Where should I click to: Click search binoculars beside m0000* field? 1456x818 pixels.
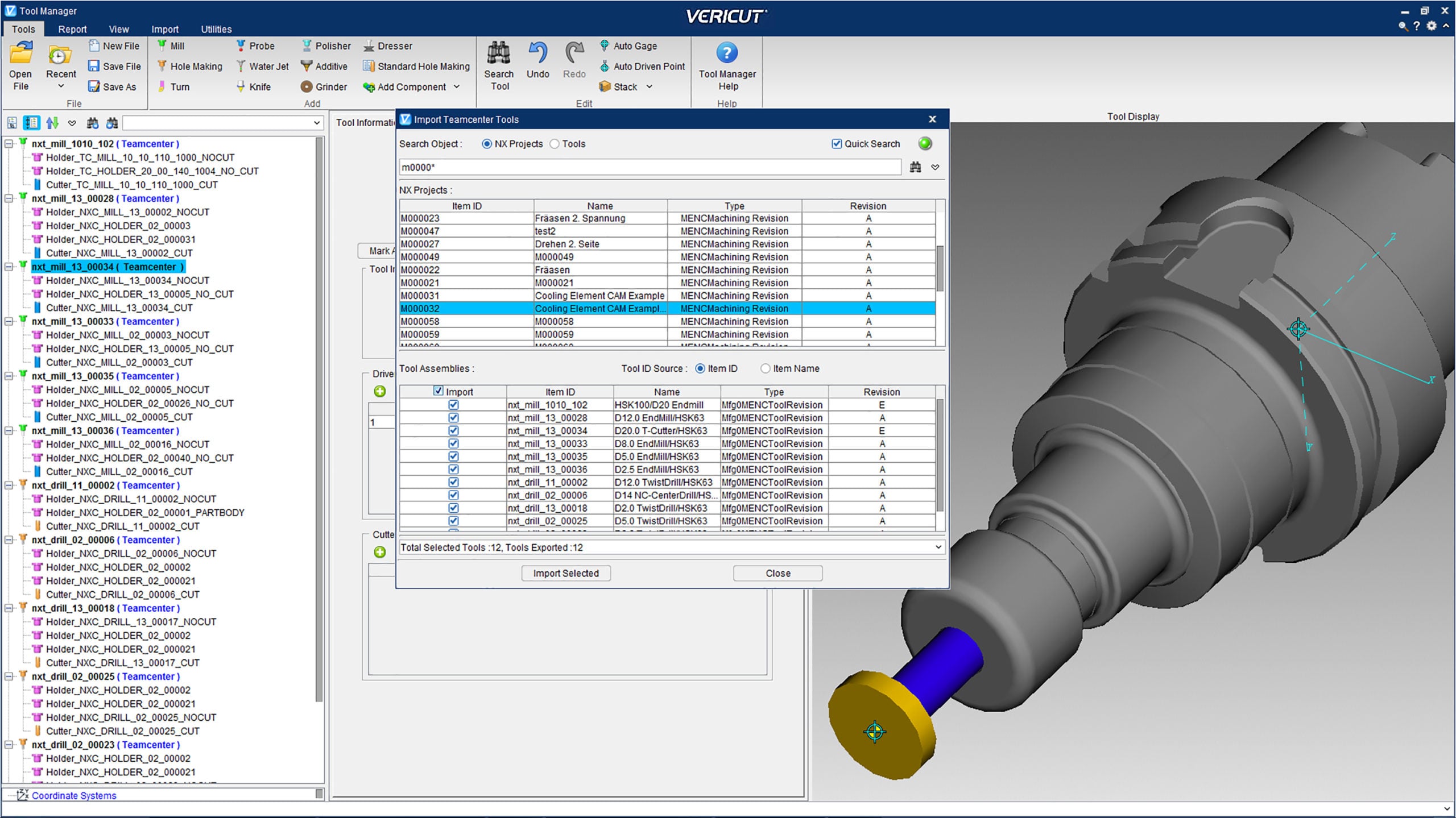click(915, 167)
